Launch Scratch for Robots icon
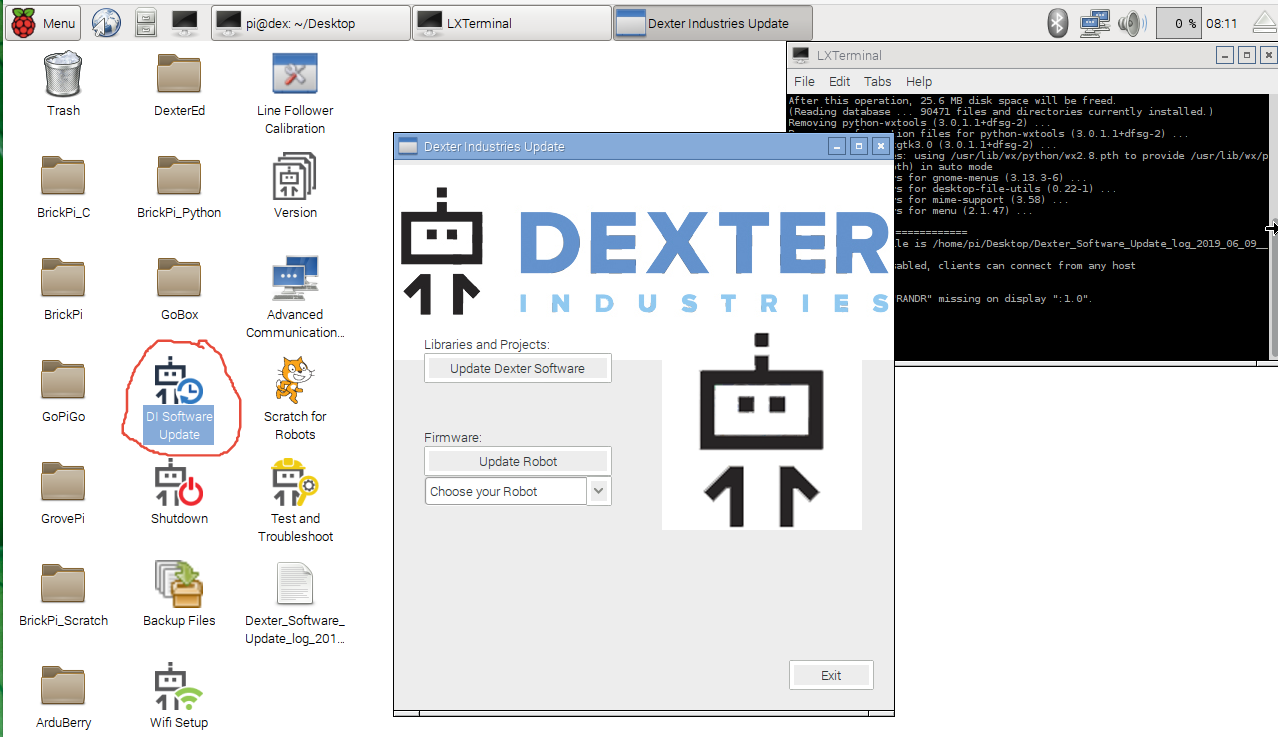The width and height of the screenshot is (1278, 737). [295, 382]
